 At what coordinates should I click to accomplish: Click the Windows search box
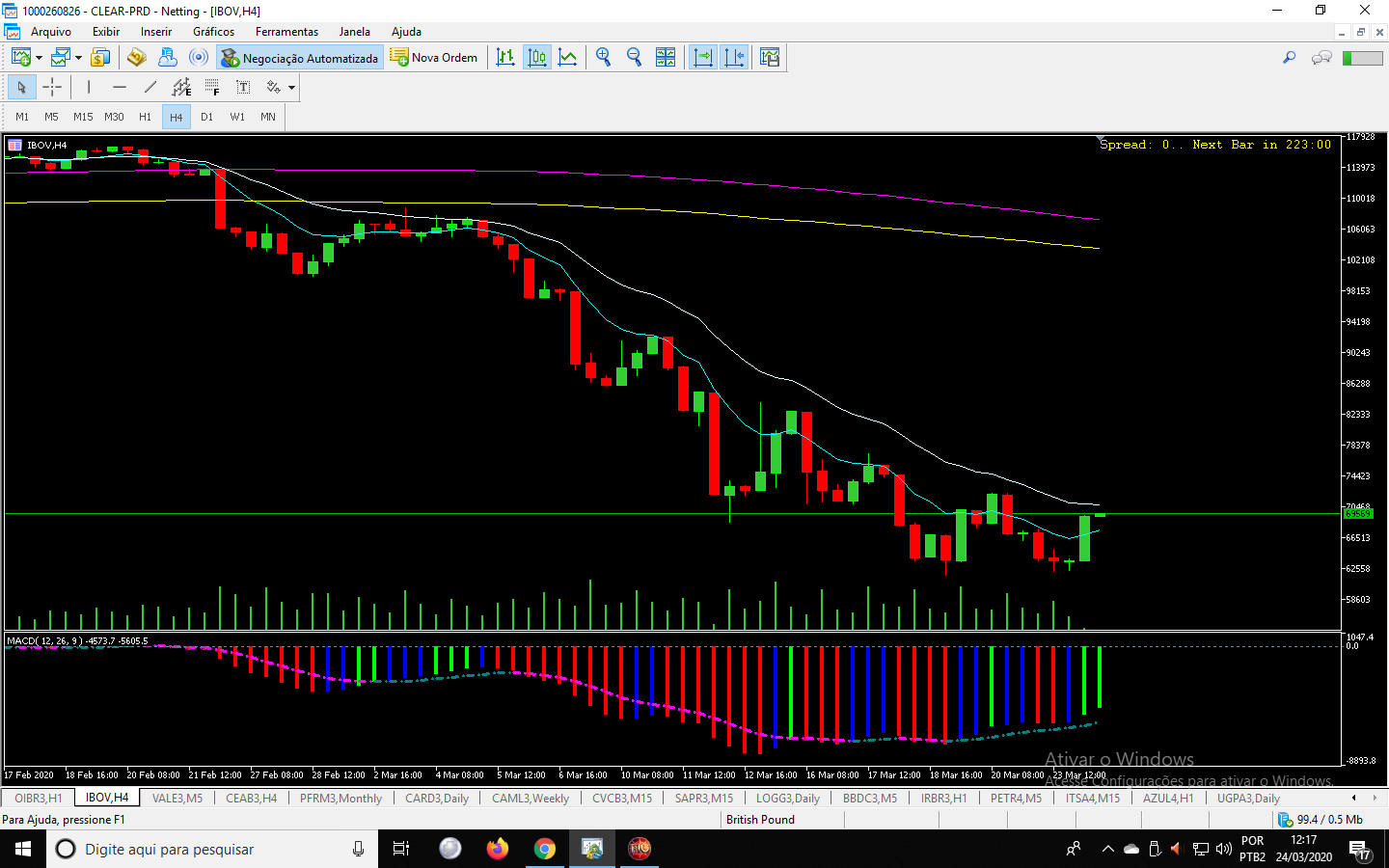pyautogui.click(x=212, y=849)
